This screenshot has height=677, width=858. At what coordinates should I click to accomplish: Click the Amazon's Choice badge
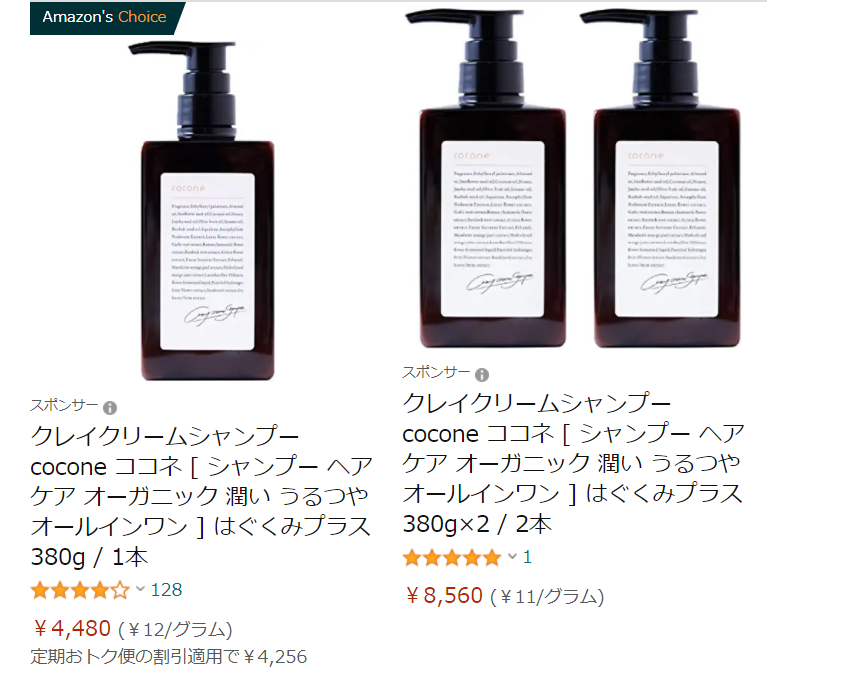(107, 18)
